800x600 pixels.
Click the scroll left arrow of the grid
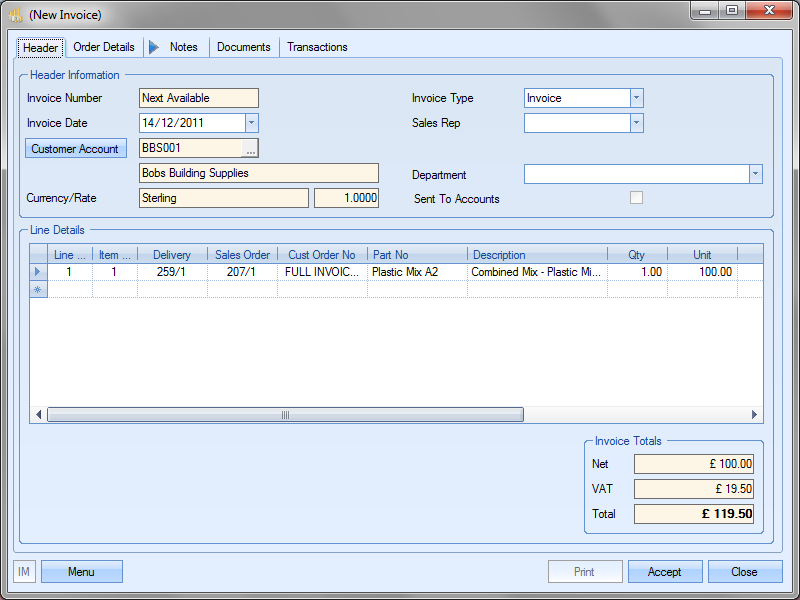coord(40,415)
